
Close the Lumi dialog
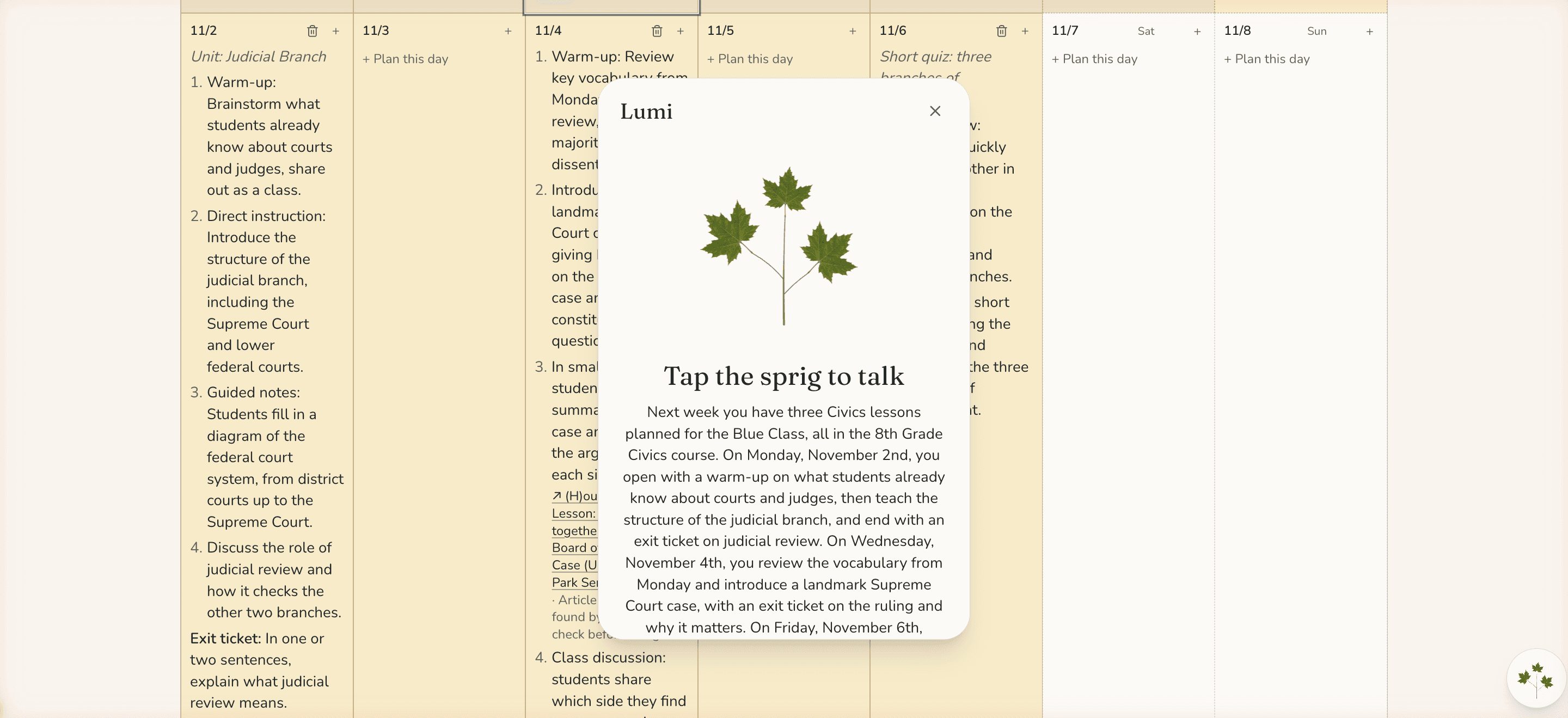pos(935,111)
